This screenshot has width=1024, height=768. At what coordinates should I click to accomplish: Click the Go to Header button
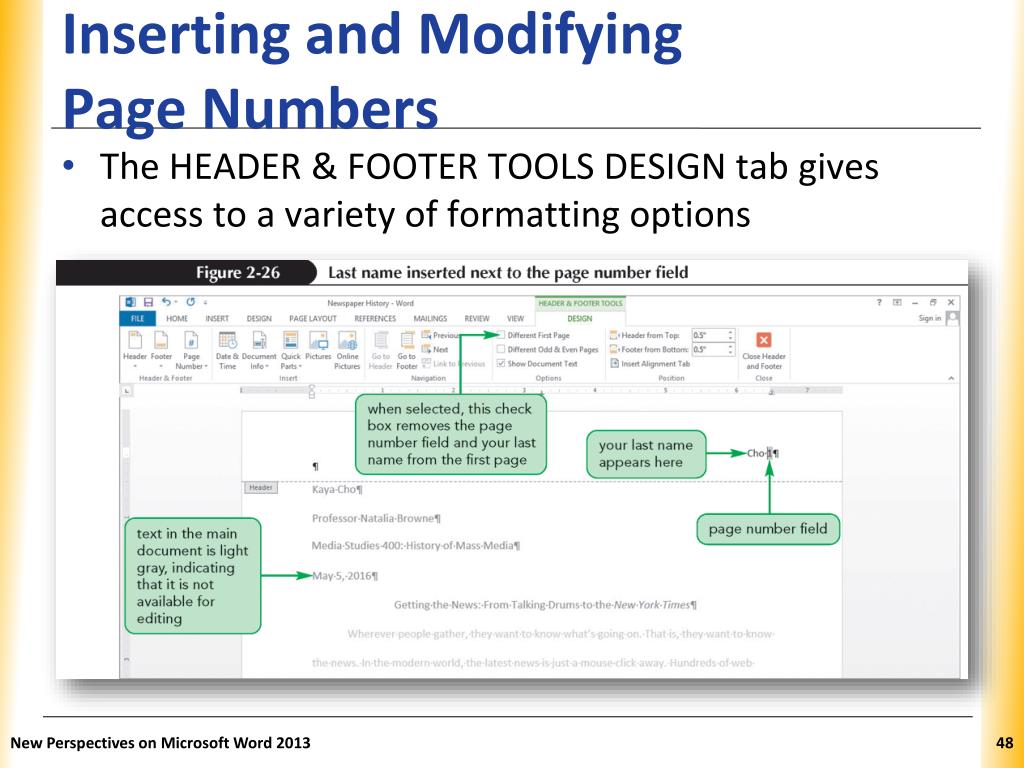tap(381, 351)
